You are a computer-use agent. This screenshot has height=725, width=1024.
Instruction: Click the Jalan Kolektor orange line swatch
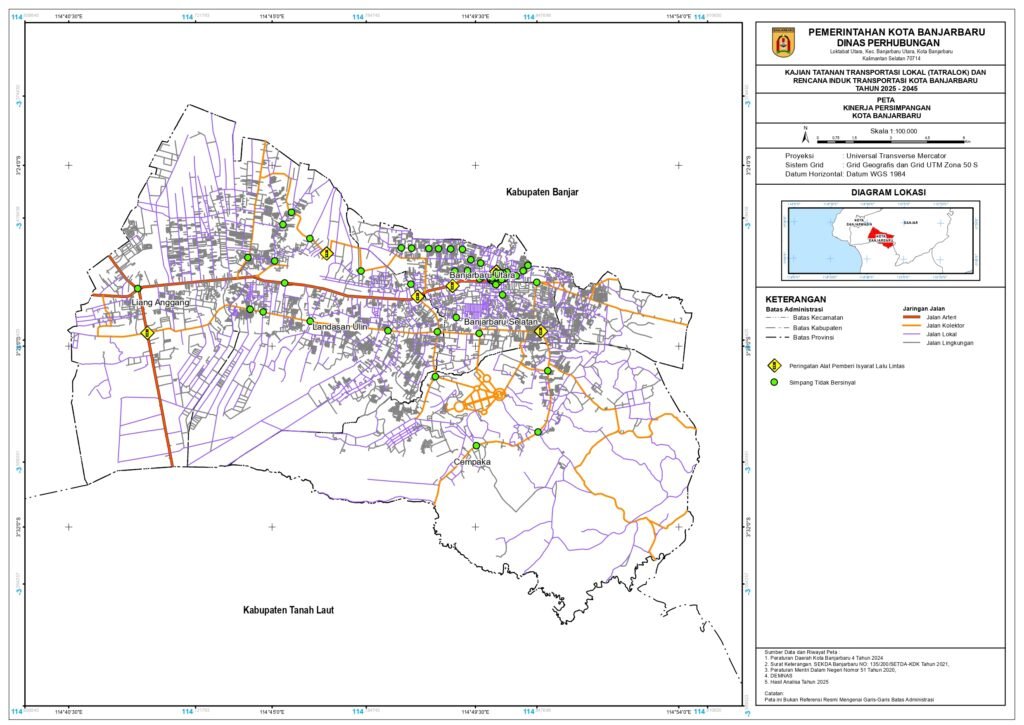click(911, 325)
